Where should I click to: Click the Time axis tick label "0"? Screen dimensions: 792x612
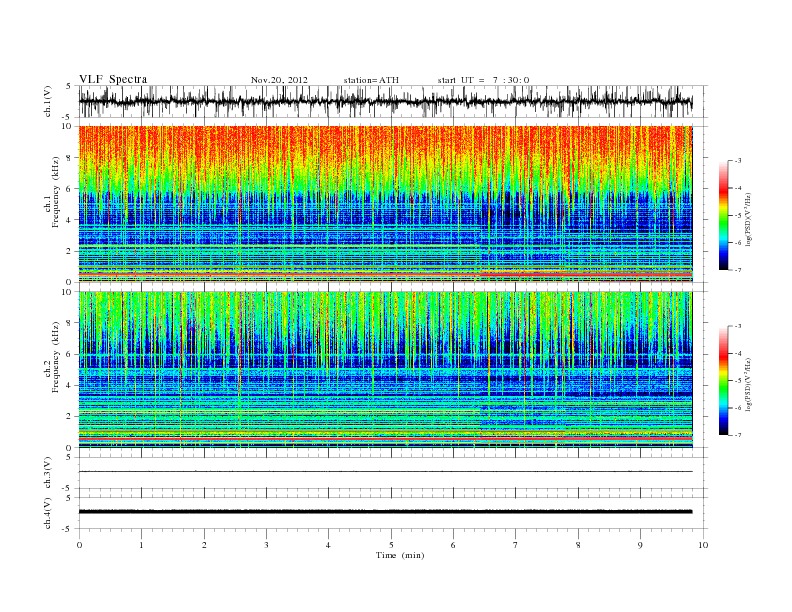pyautogui.click(x=79, y=545)
